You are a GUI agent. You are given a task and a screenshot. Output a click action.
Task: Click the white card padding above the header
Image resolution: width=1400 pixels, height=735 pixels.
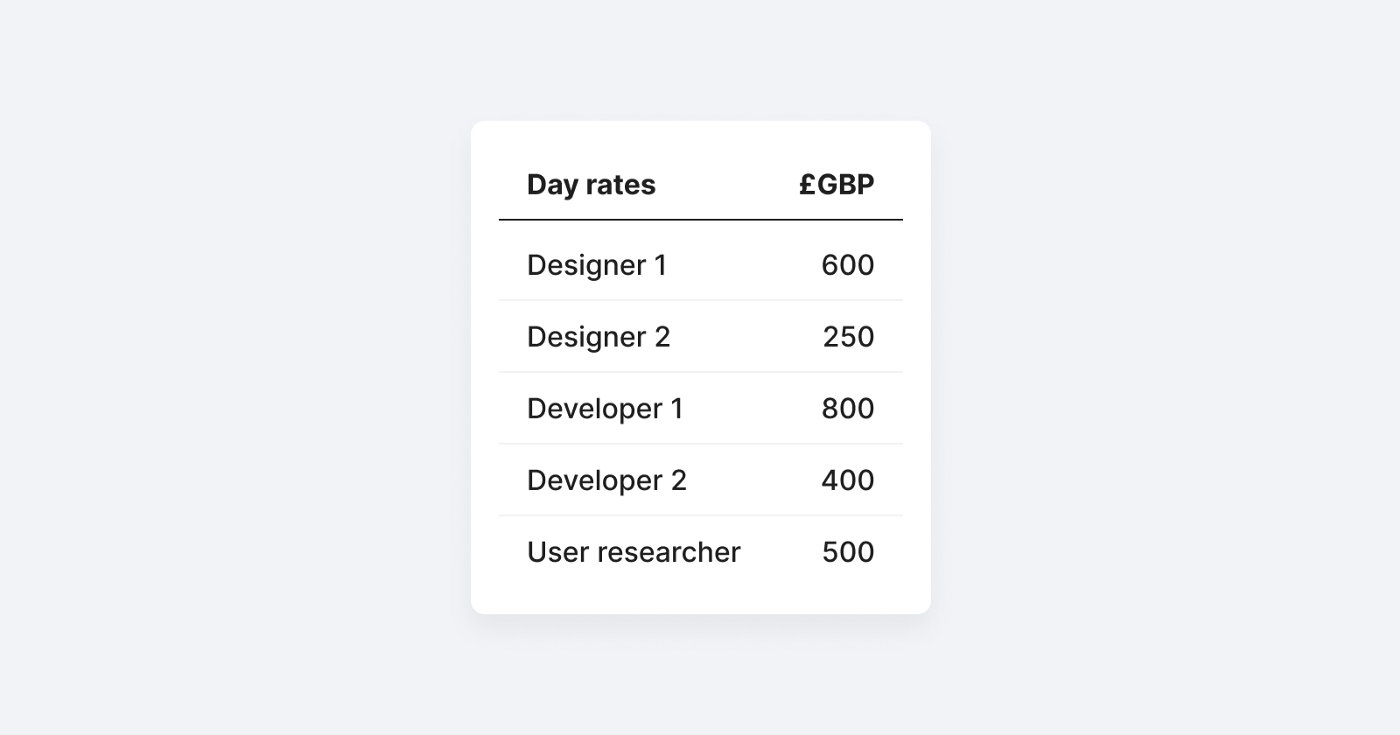pyautogui.click(x=700, y=140)
